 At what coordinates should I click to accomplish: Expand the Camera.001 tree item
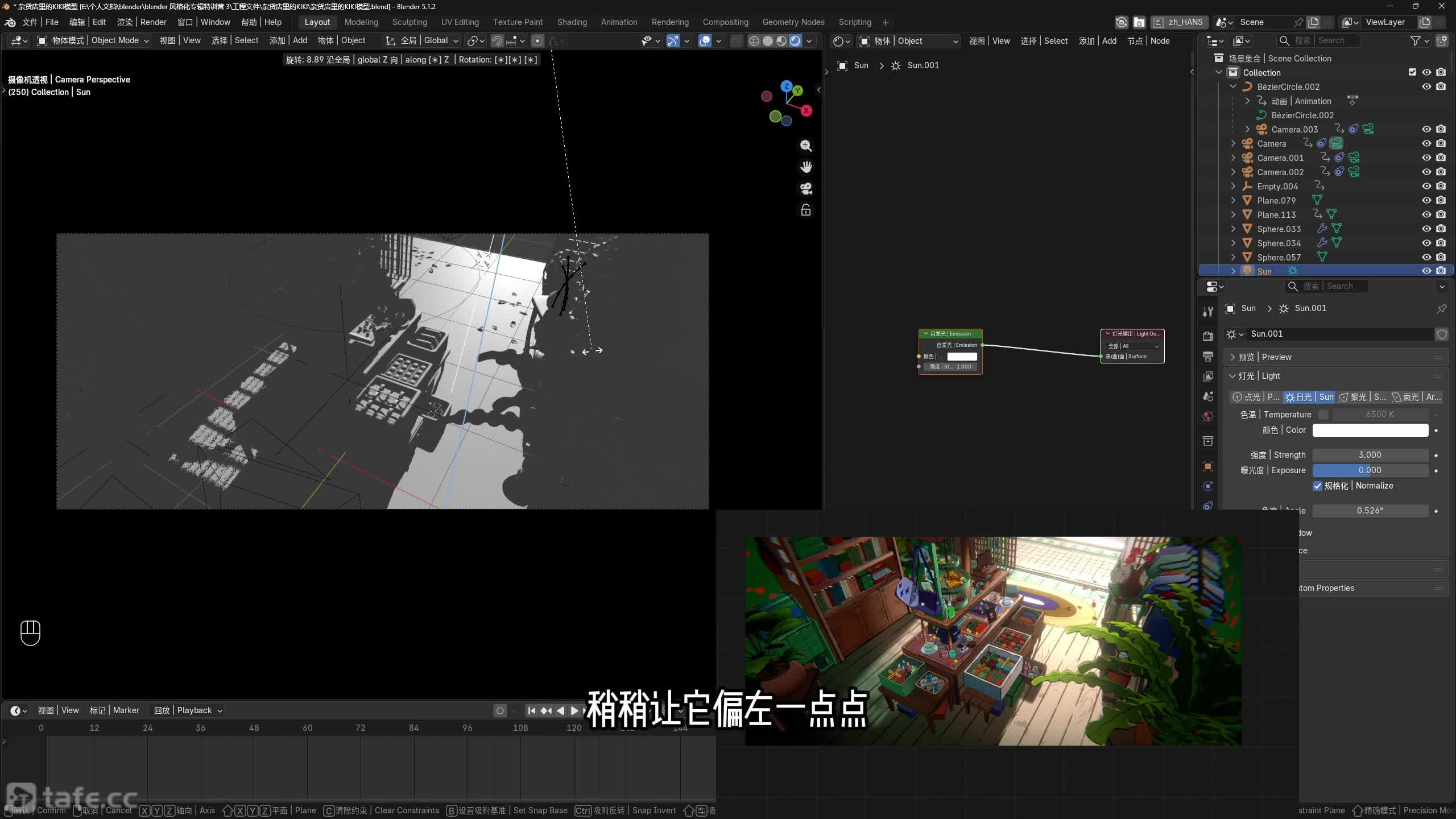pos(1233,158)
